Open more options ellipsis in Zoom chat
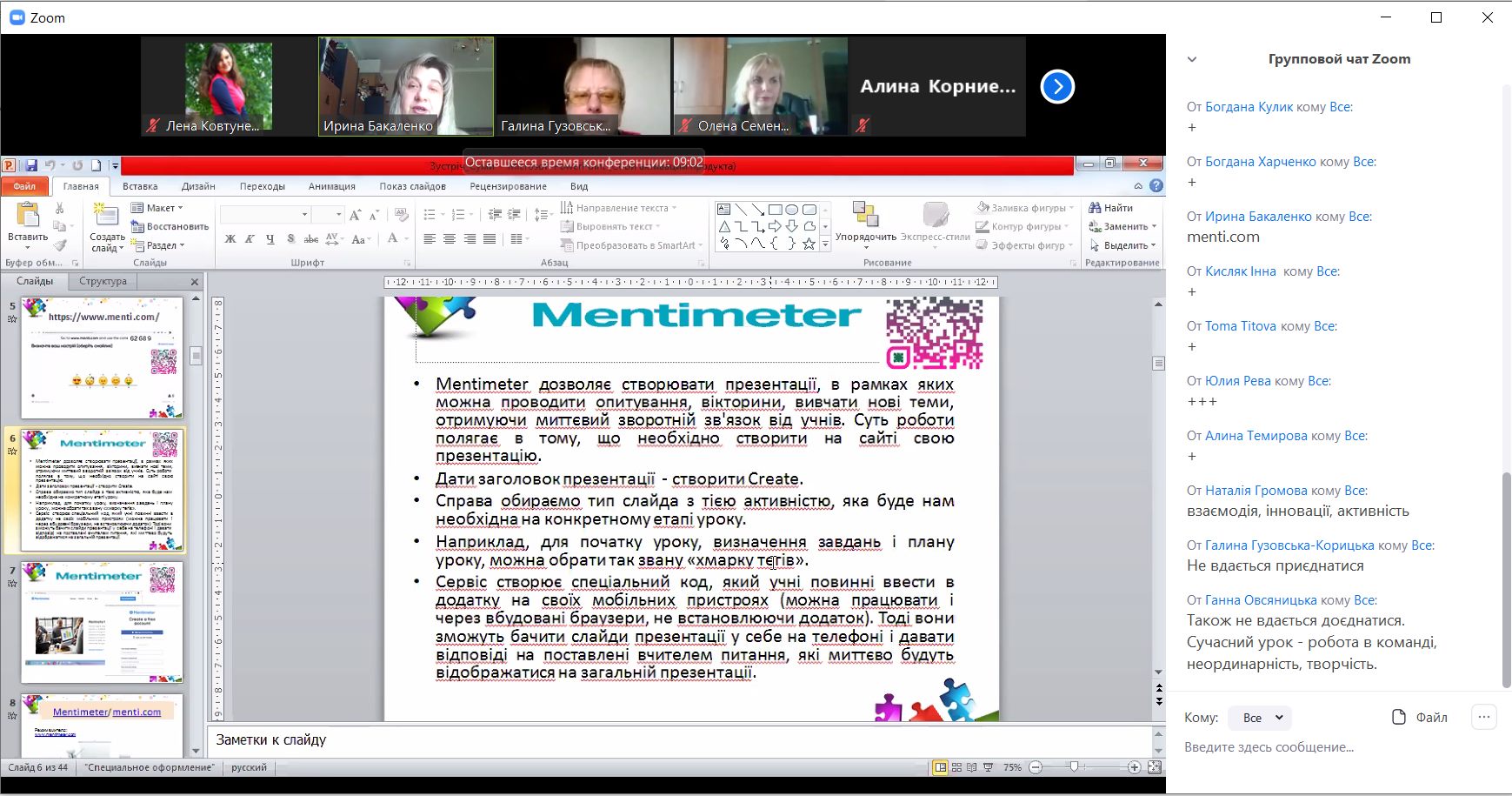 pyautogui.click(x=1484, y=718)
